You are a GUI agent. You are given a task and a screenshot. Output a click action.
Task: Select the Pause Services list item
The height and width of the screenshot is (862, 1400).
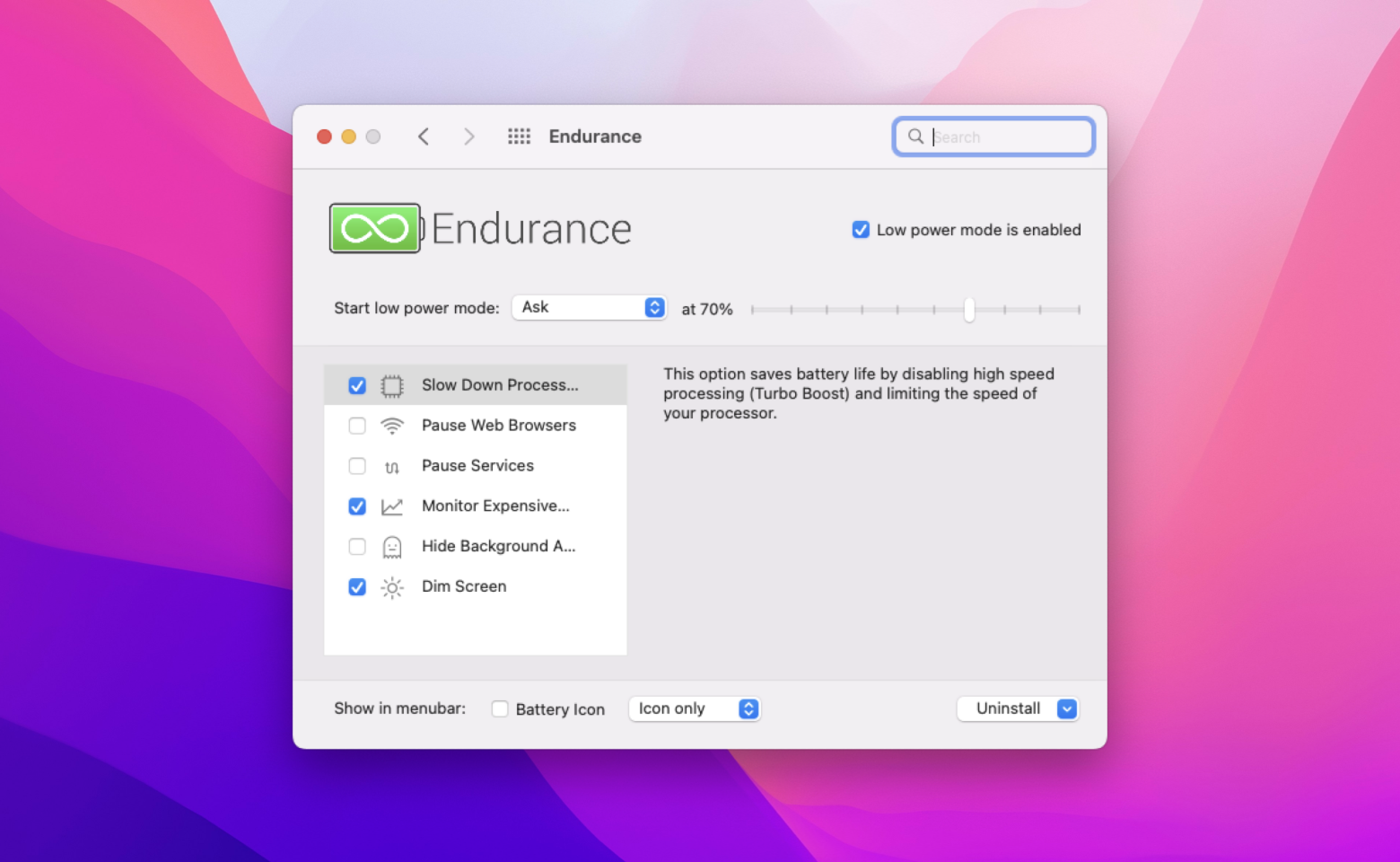point(477,466)
